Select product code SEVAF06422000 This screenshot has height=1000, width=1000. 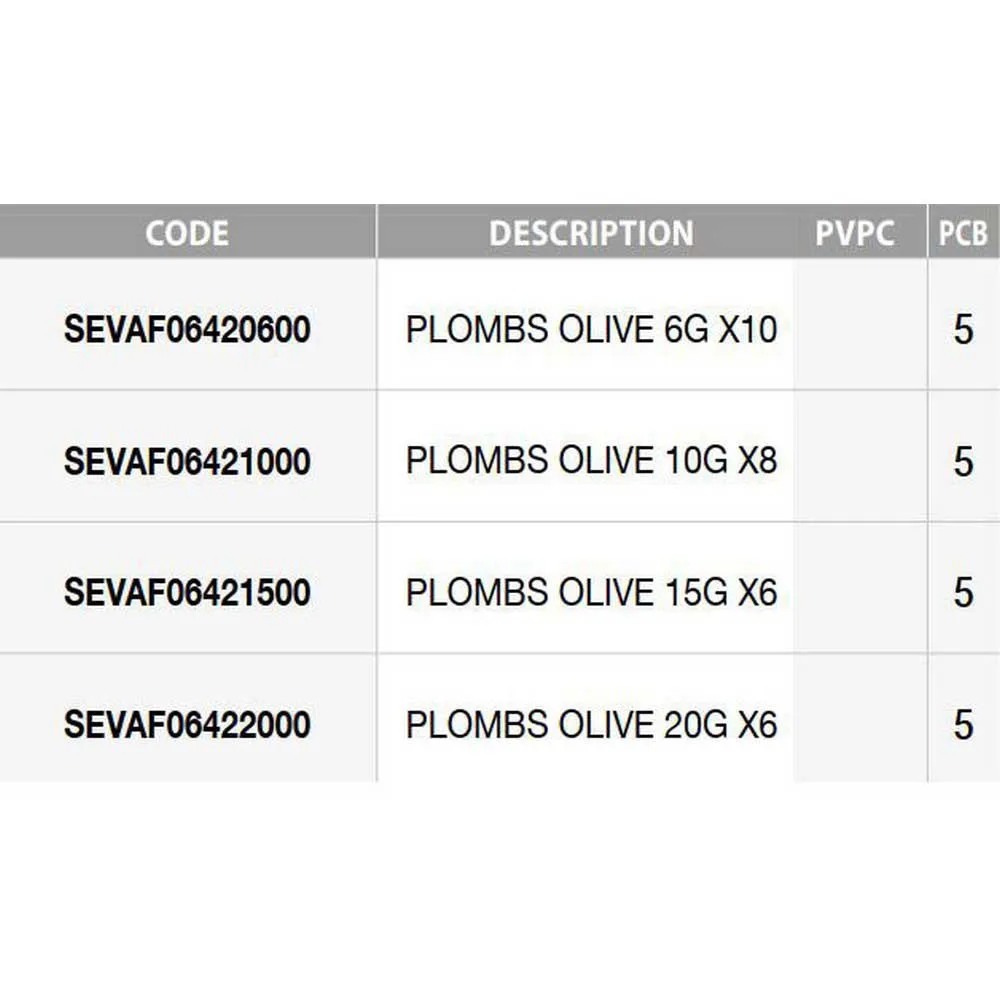click(x=187, y=725)
